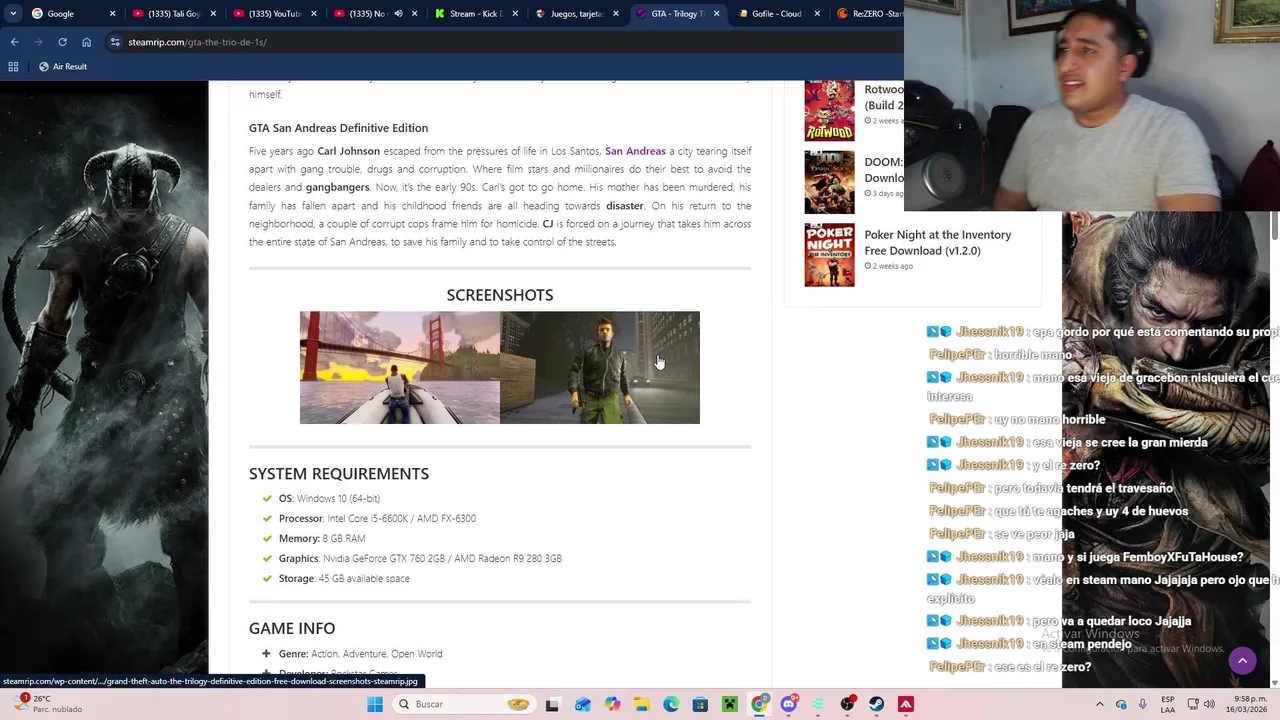Open the DOOM sidebar post title
1280x720 pixels.
(x=884, y=169)
